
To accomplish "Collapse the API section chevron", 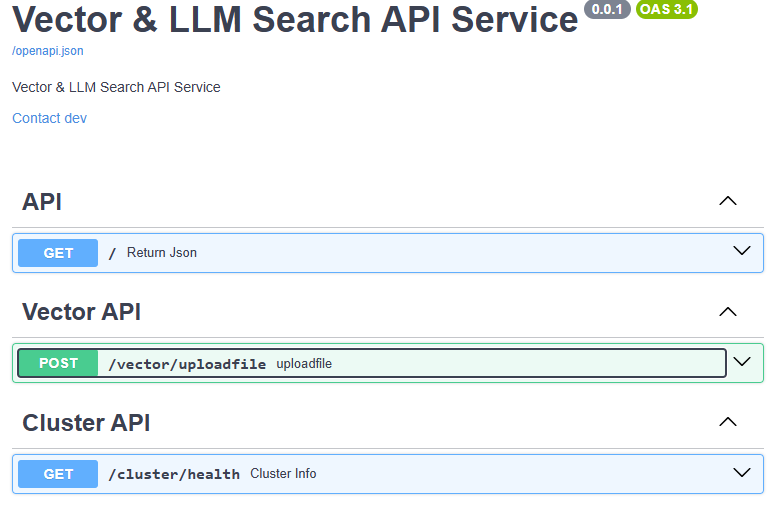I will pos(728,201).
